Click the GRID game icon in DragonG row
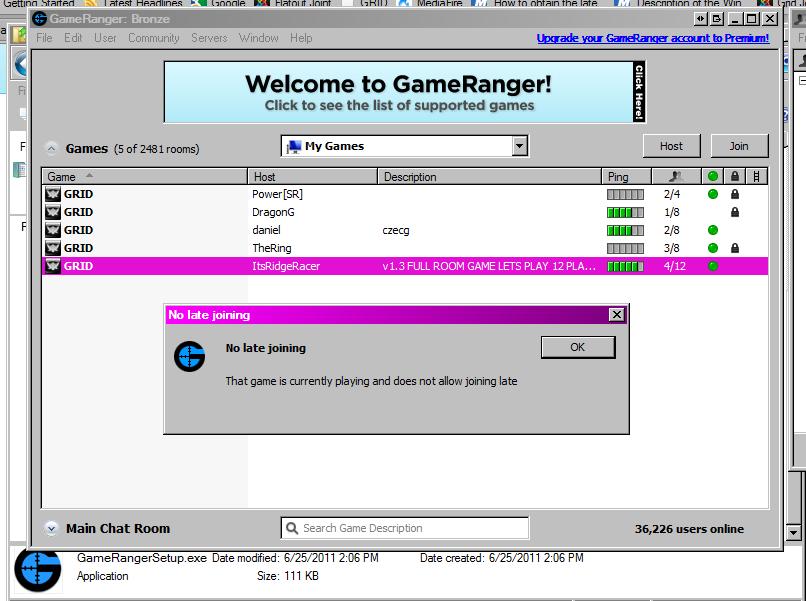Image resolution: width=806 pixels, height=601 pixels. pyautogui.click(x=52, y=212)
